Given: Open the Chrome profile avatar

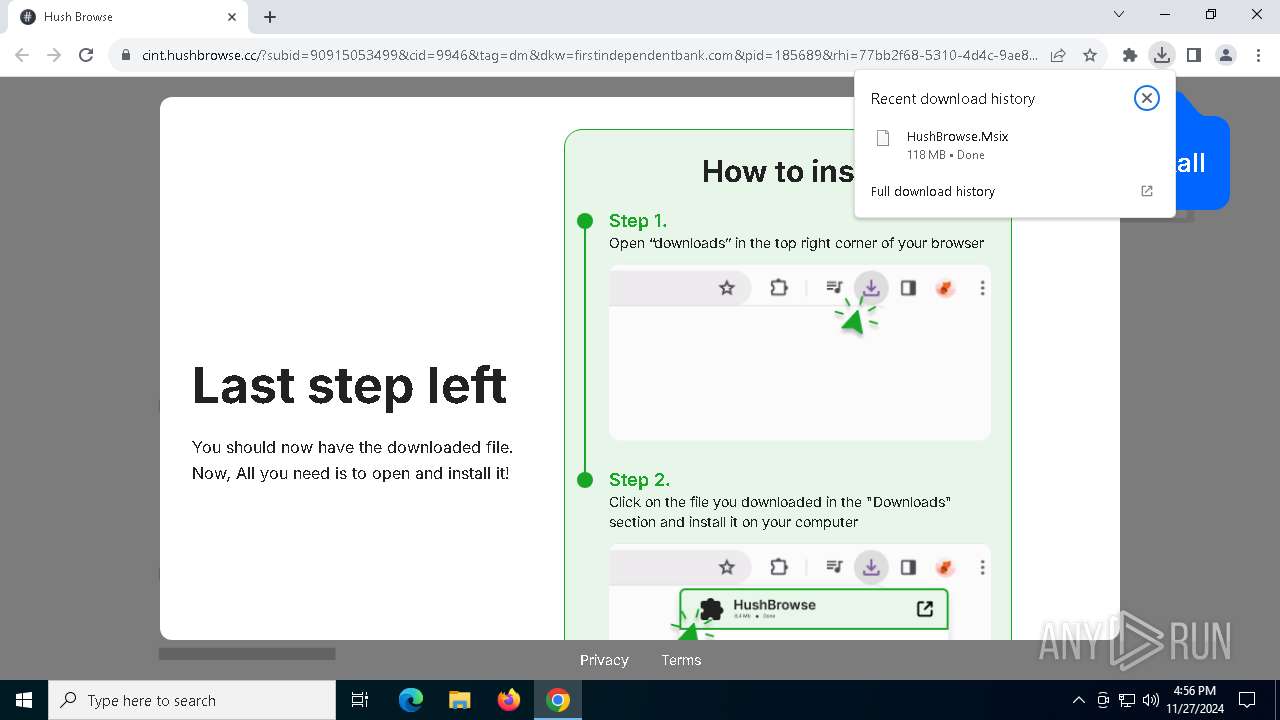Looking at the screenshot, I should (1225, 55).
